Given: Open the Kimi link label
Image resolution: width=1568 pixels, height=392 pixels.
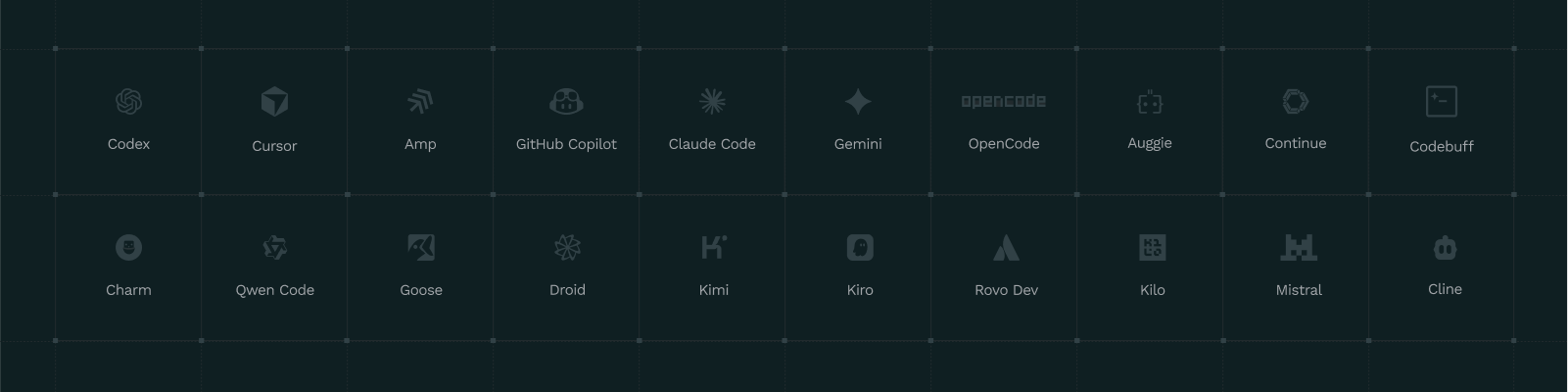Looking at the screenshot, I should [714, 290].
